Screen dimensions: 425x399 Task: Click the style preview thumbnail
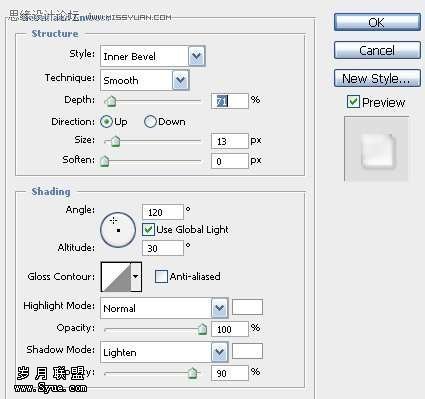coord(376,149)
